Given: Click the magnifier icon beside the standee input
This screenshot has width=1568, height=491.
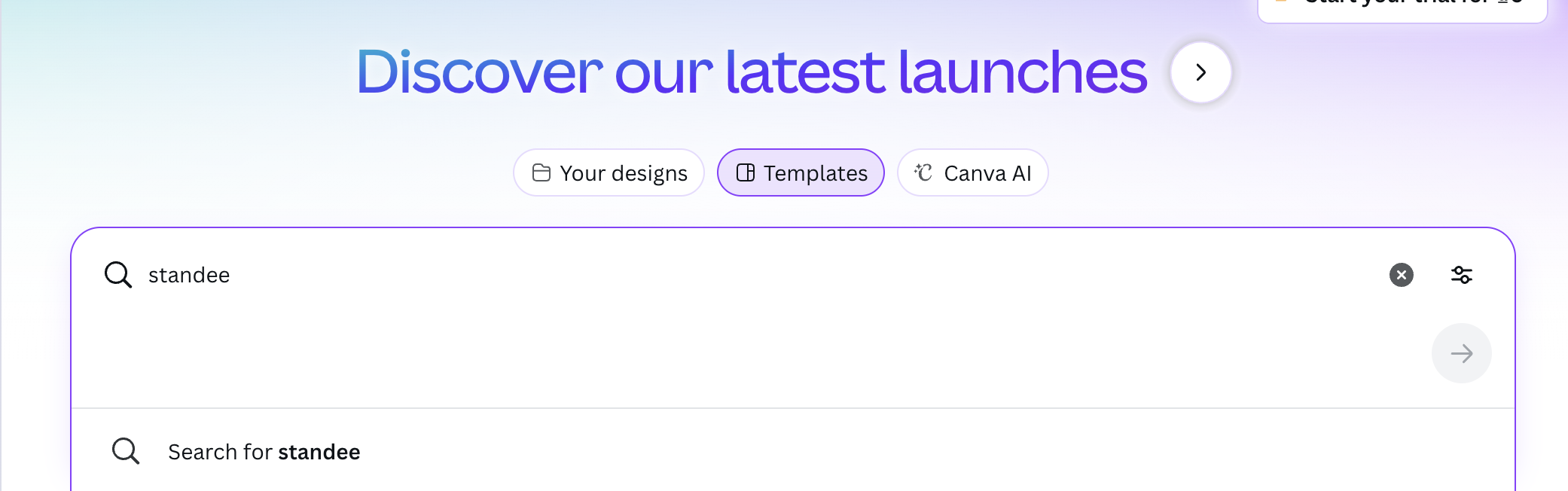Looking at the screenshot, I should coord(118,275).
